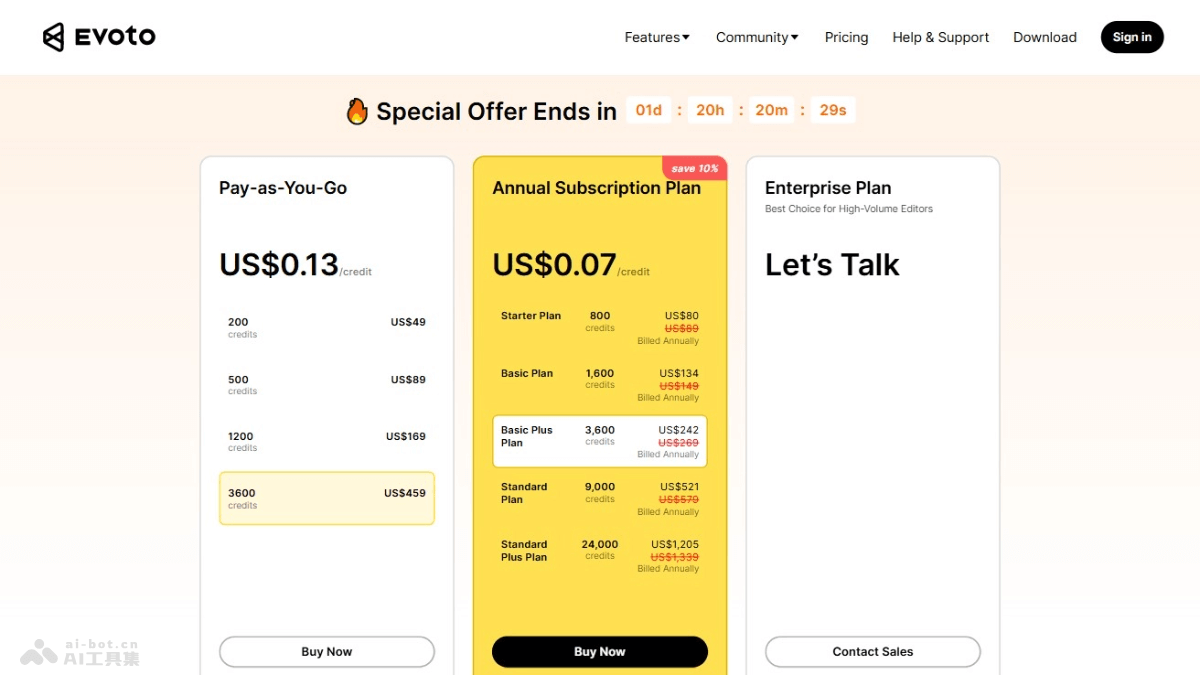Select the Starter Plan with 800 credits

(x=600, y=328)
